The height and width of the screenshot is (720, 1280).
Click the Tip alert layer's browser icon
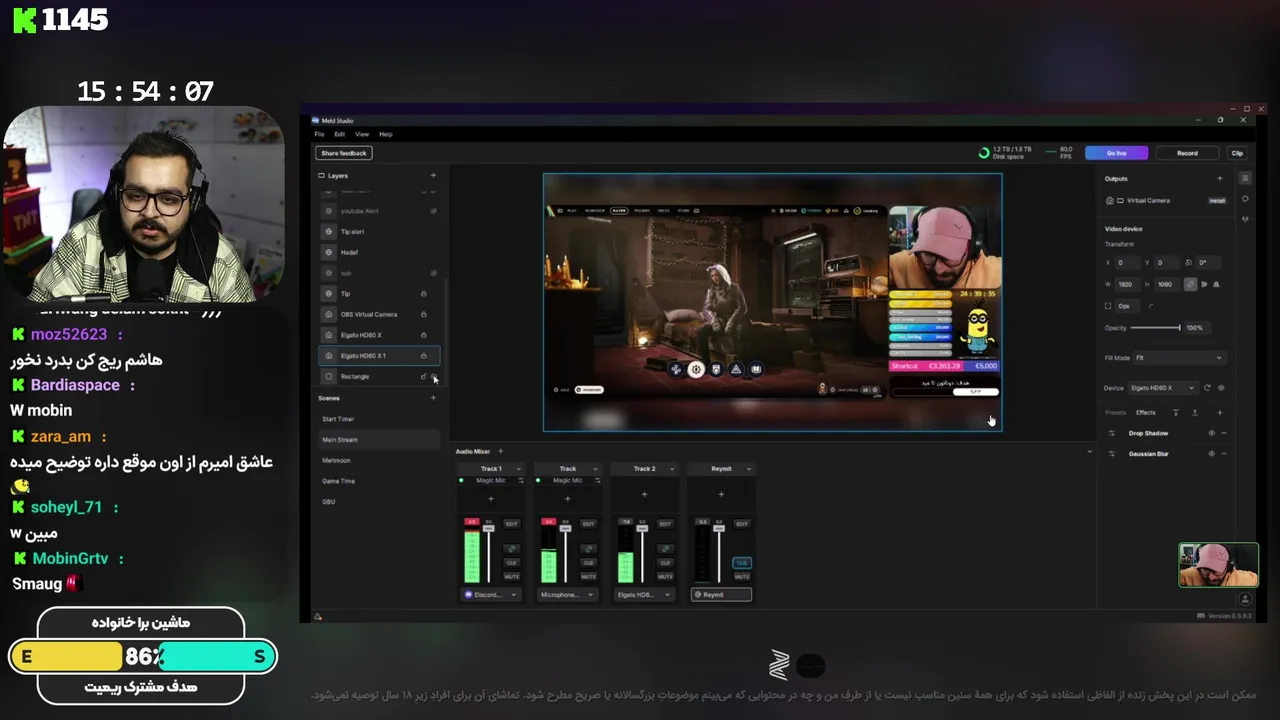pos(329,231)
